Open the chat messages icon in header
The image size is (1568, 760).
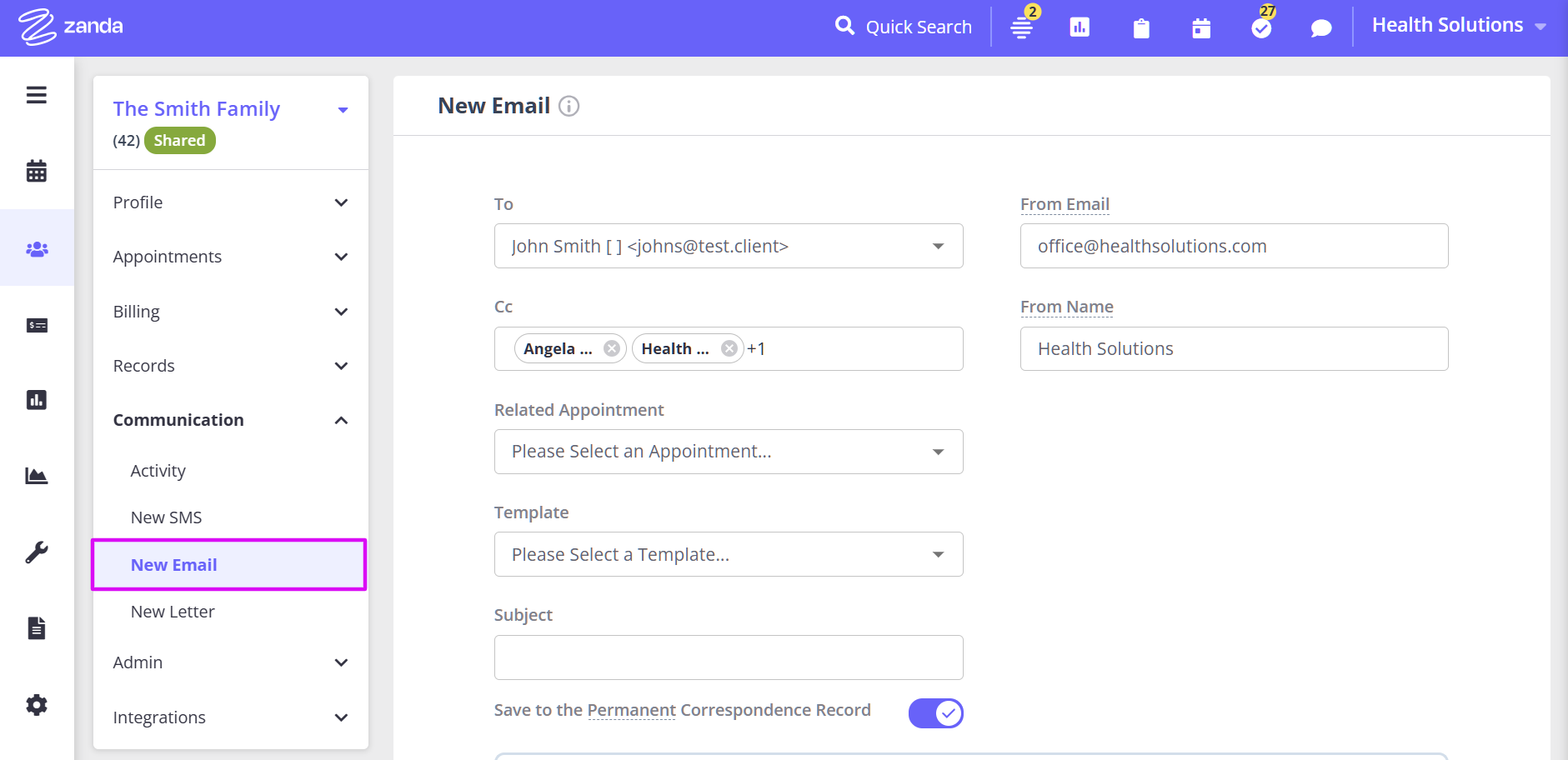(1321, 28)
